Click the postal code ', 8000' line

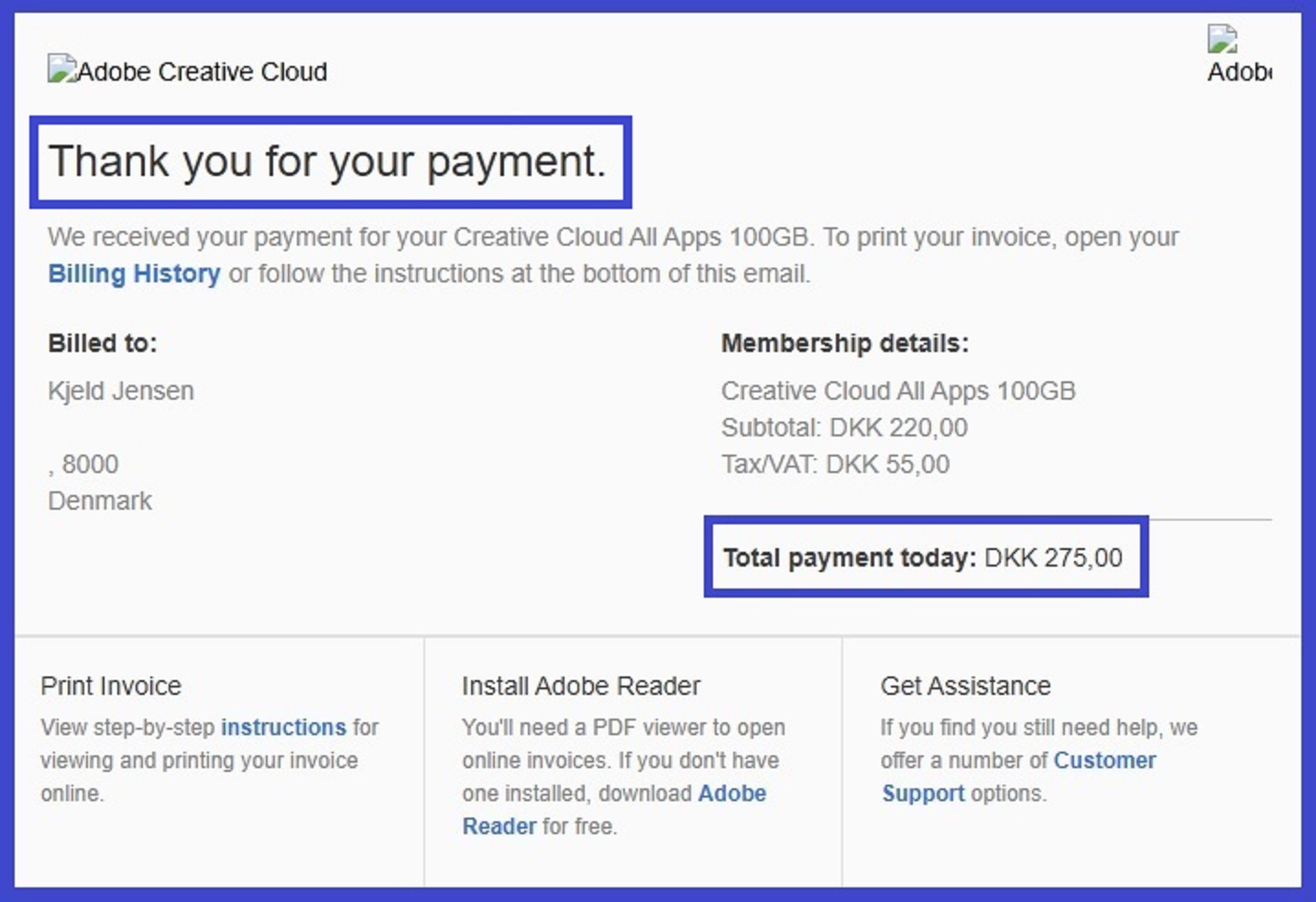(x=83, y=464)
